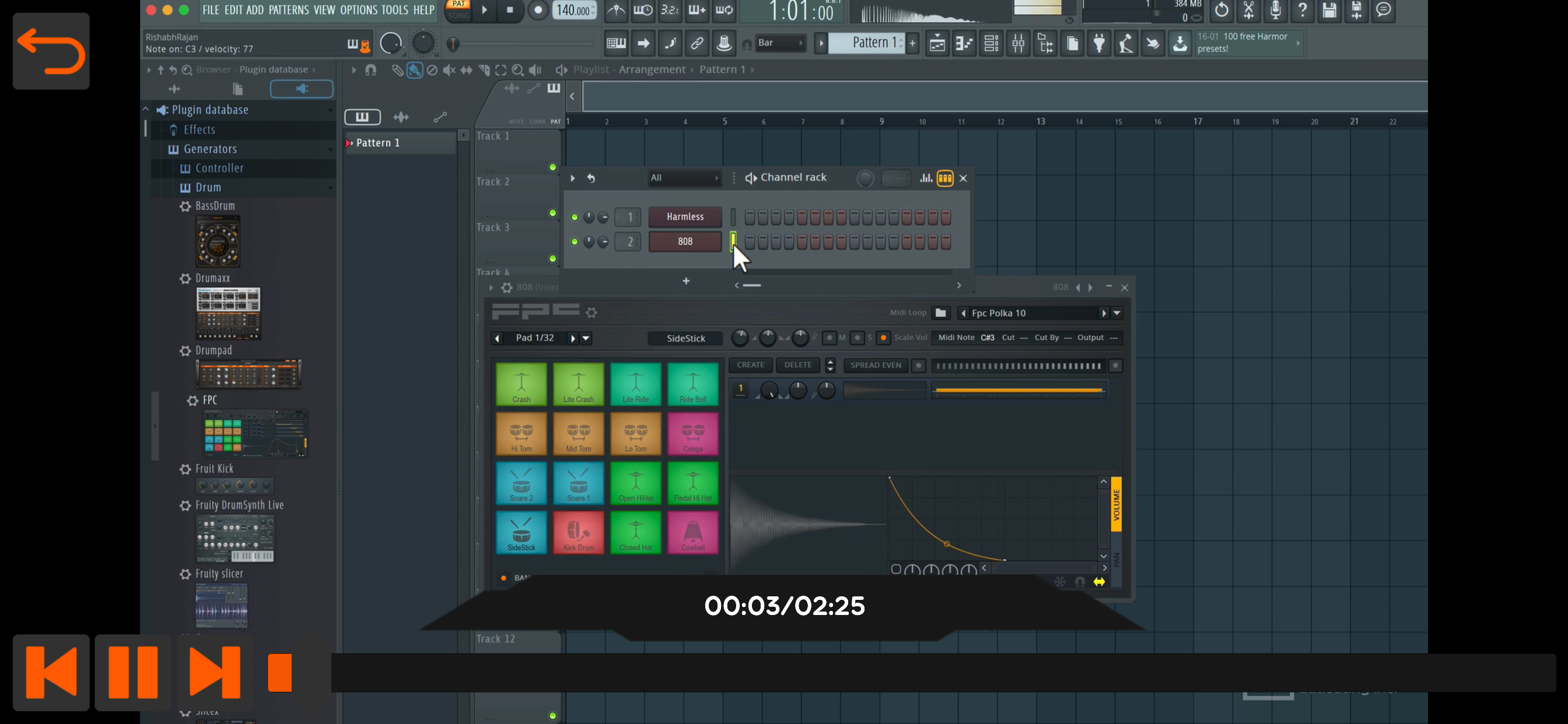Open channel rack graph editor icon

[x=925, y=178]
